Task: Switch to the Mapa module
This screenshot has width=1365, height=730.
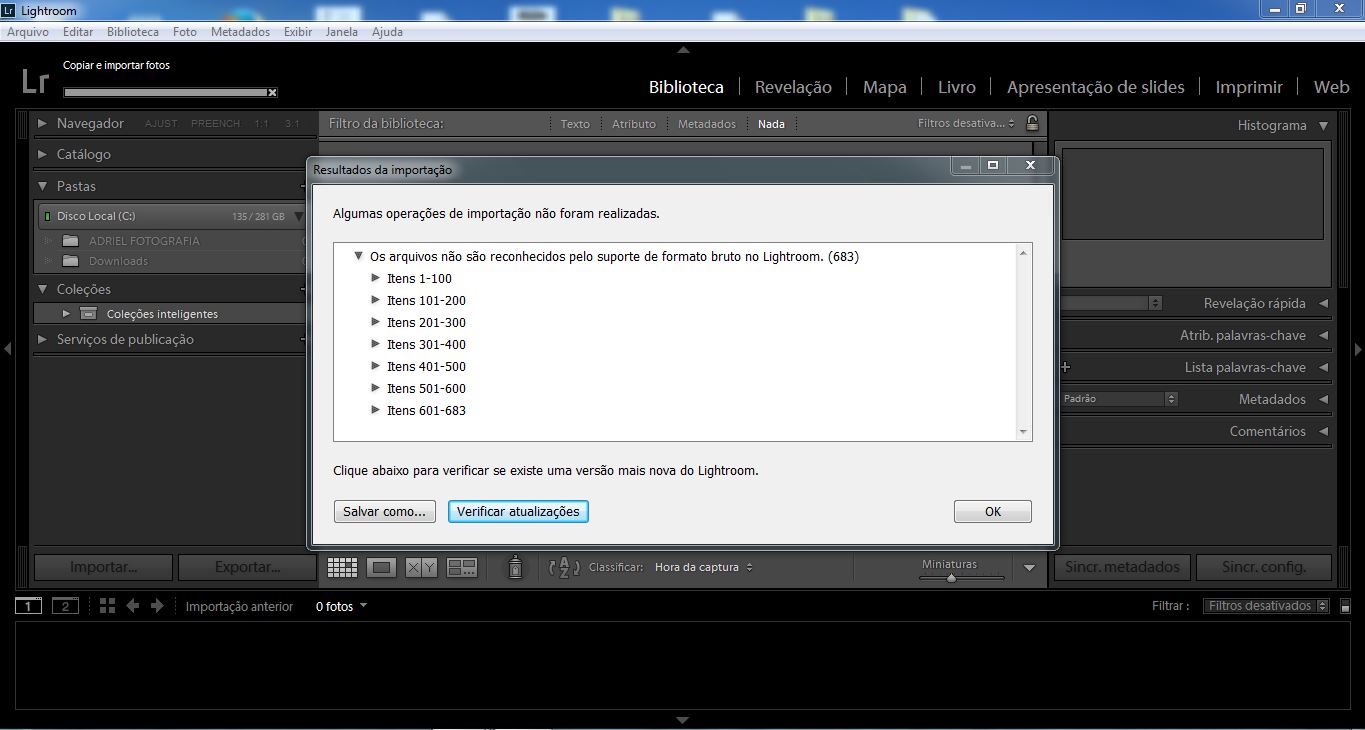Action: point(885,87)
